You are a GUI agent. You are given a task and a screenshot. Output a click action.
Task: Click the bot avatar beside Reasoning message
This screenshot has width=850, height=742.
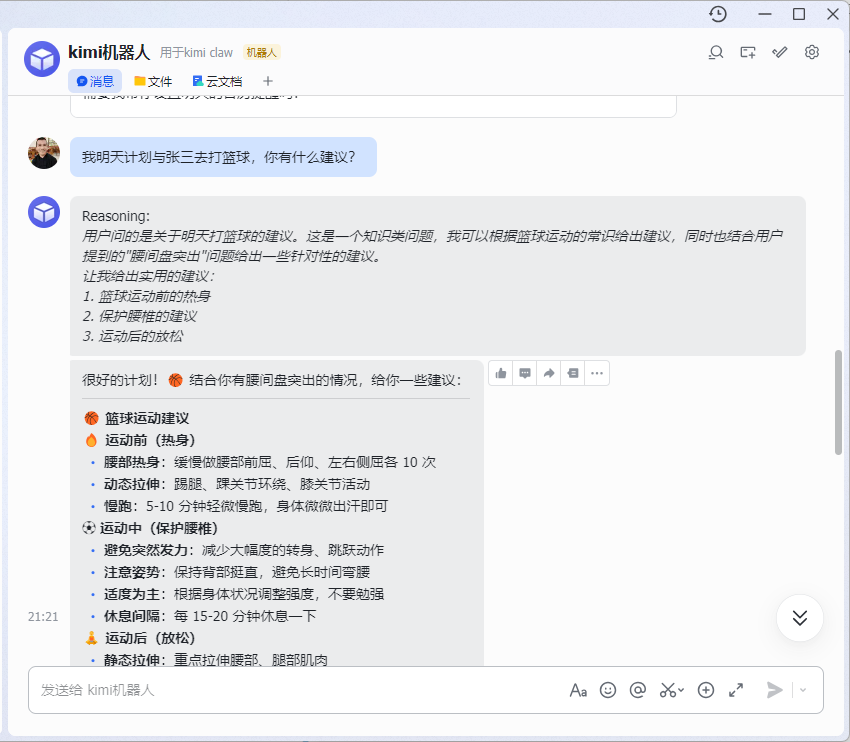coord(44,212)
